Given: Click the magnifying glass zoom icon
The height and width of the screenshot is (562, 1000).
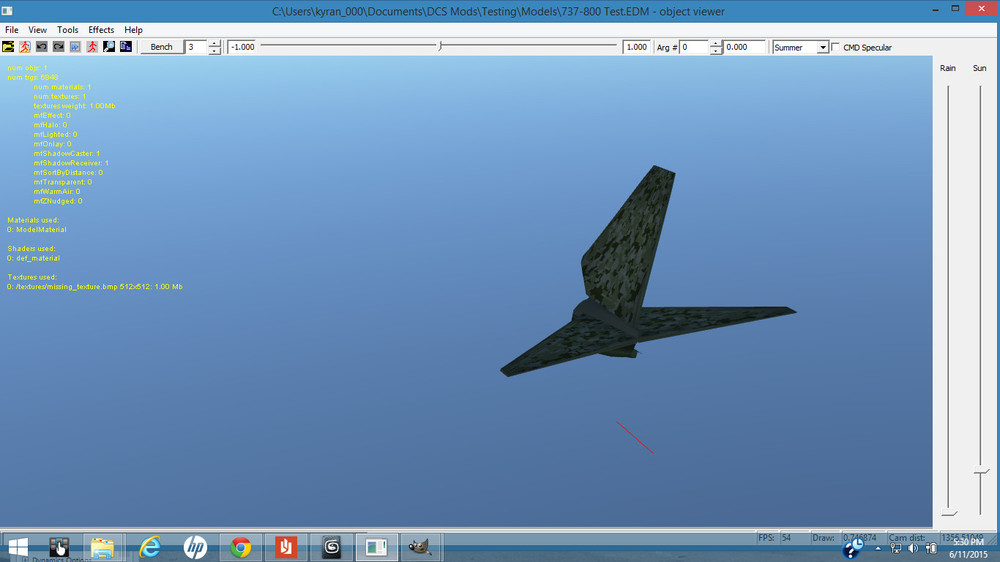Looking at the screenshot, I should click(x=109, y=47).
